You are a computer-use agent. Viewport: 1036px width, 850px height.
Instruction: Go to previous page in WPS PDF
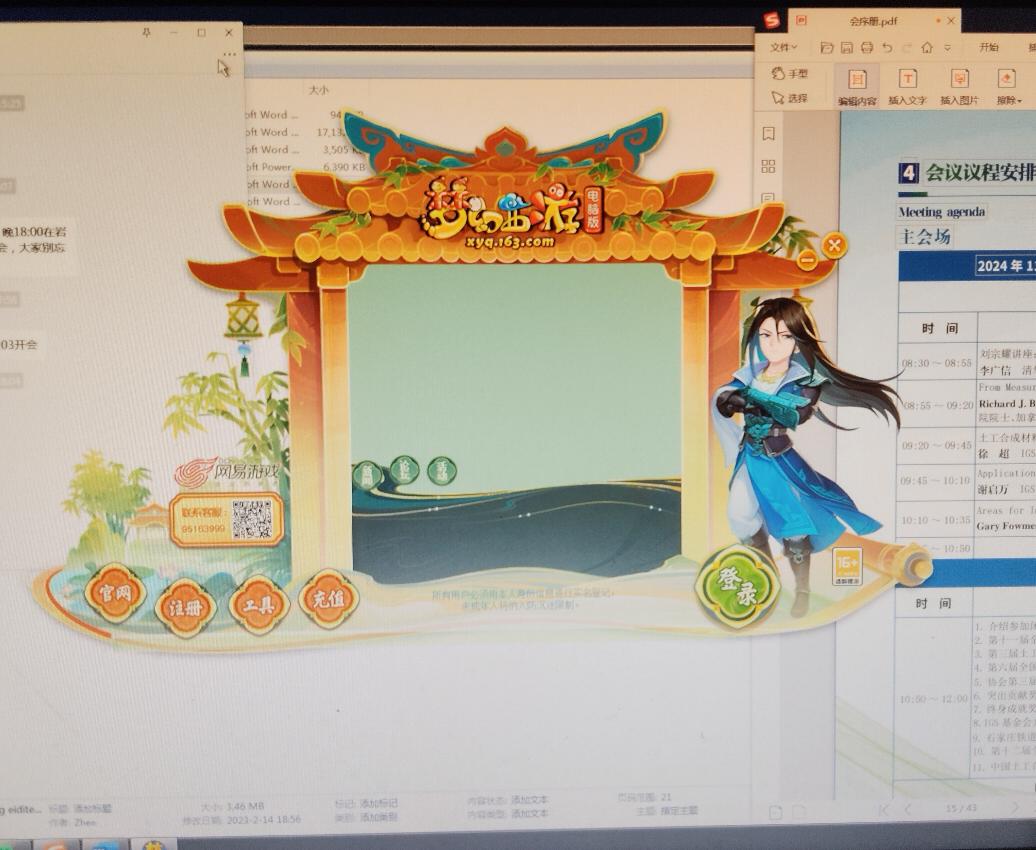(x=908, y=809)
